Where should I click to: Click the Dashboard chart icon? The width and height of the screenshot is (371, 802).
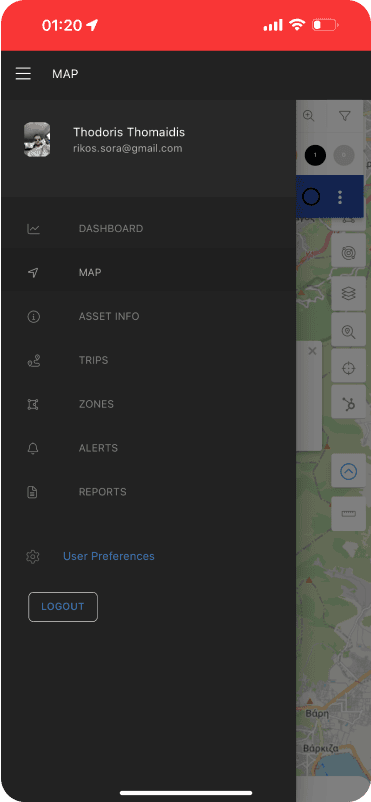pos(33,229)
